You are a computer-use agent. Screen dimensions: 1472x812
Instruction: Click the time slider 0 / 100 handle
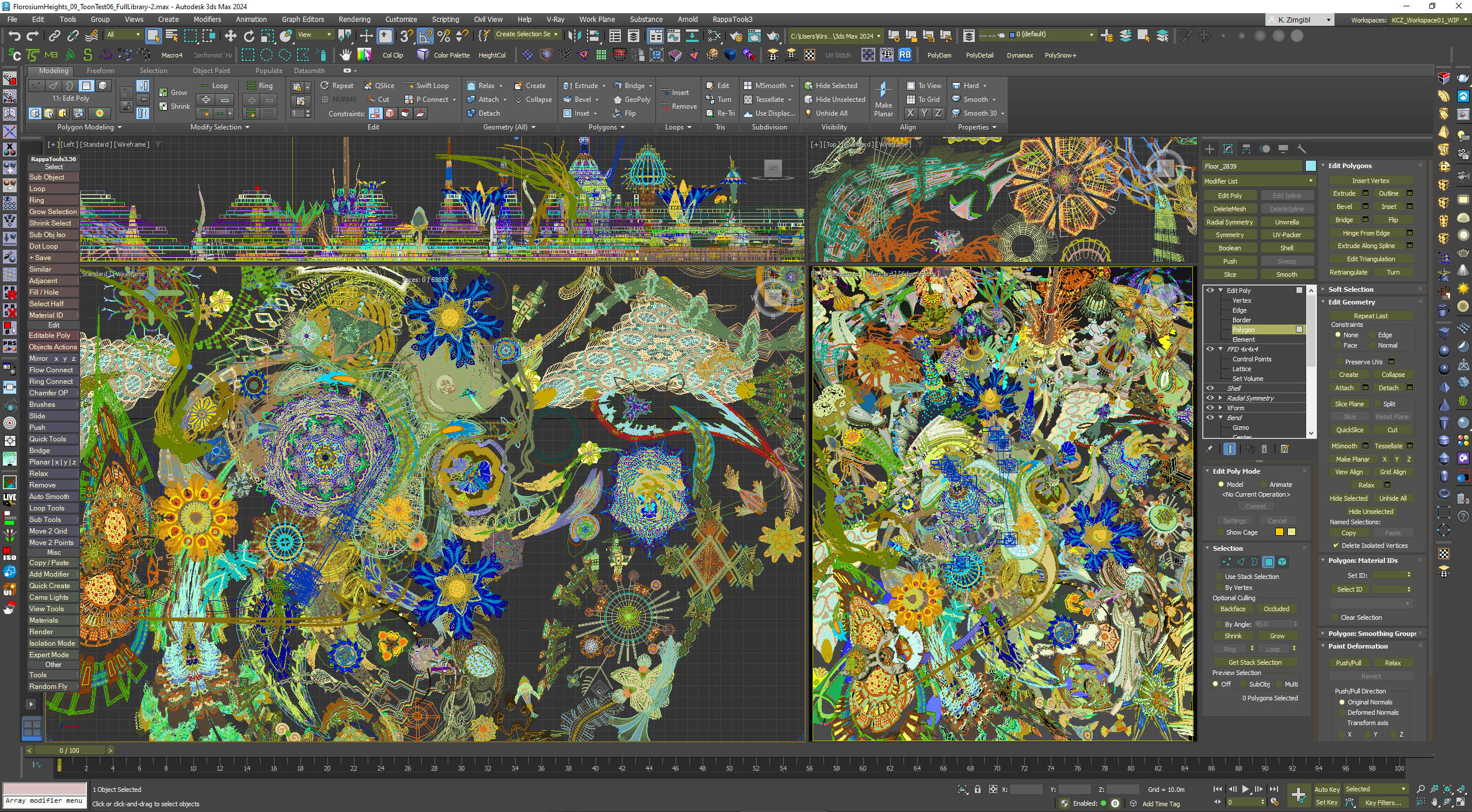(x=70, y=750)
